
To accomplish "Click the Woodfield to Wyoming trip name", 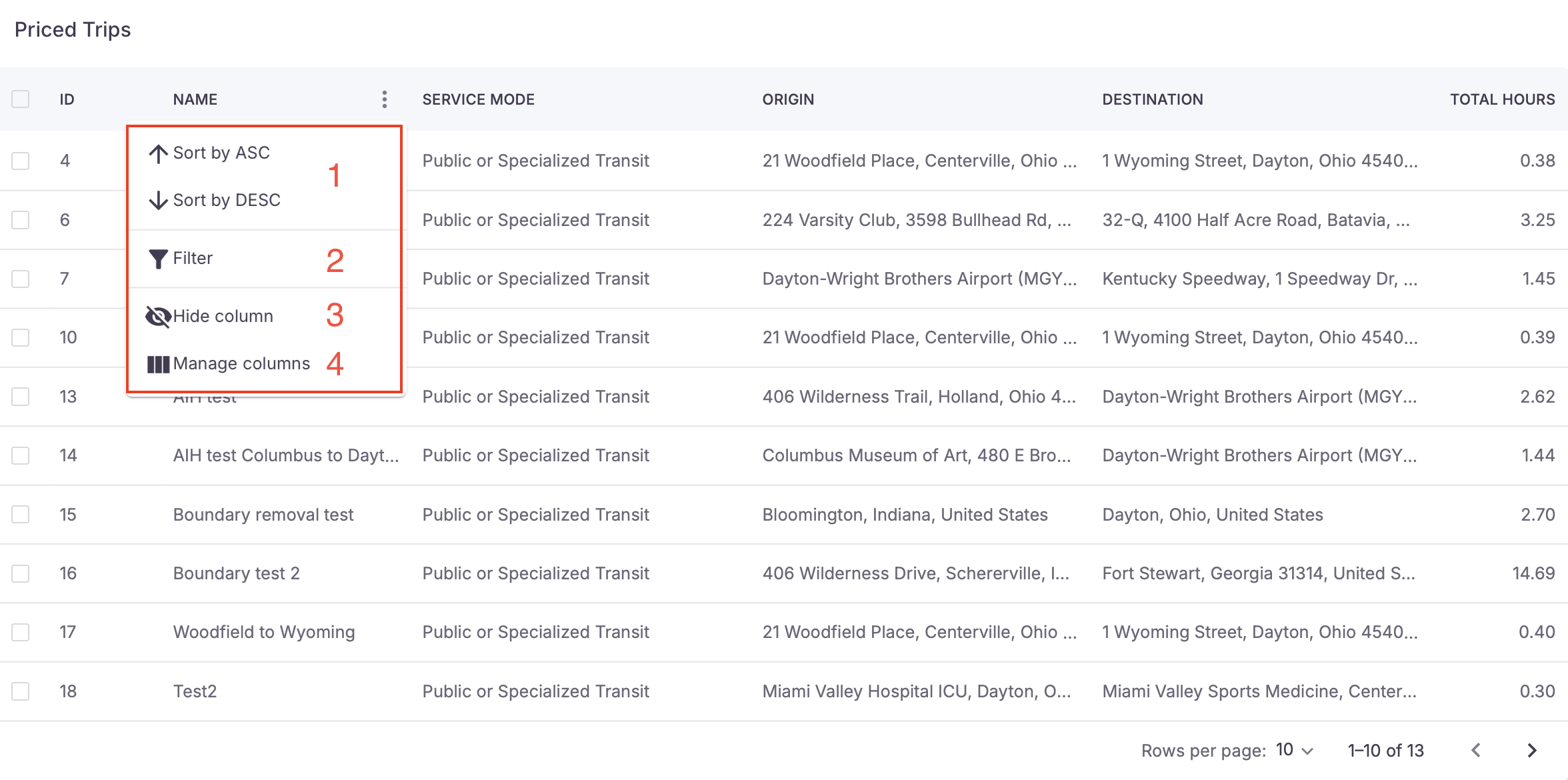I will tap(264, 632).
